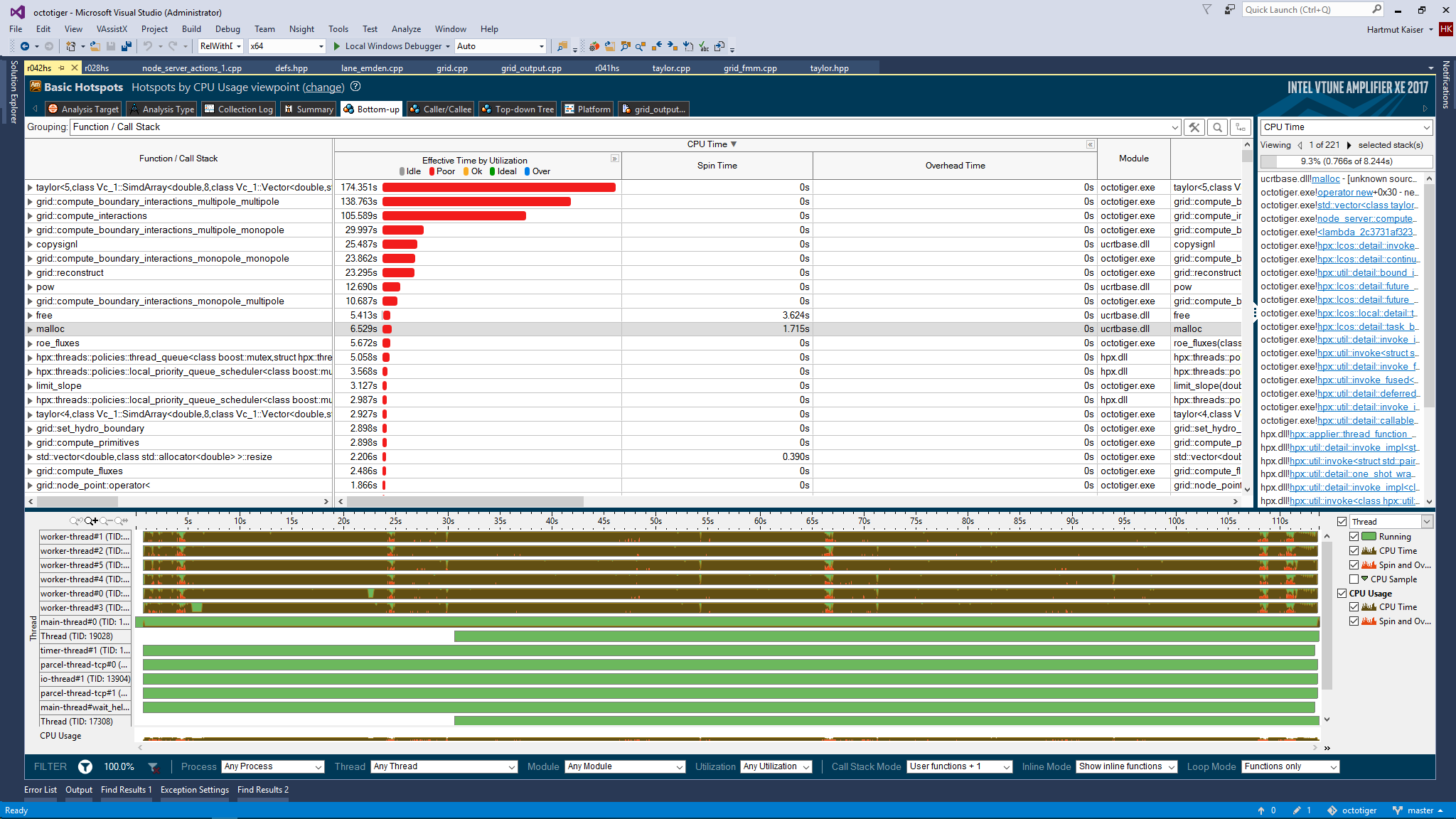This screenshot has height=819, width=1456.
Task: Show the next selected stack arrow
Action: [x=1349, y=145]
